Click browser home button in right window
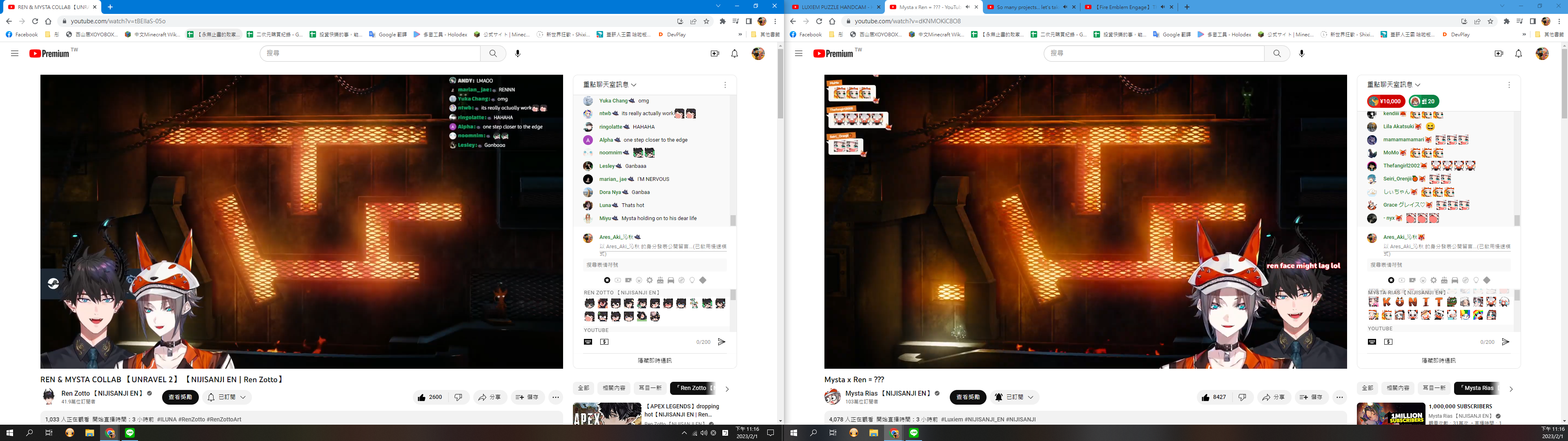The height and width of the screenshot is (441, 1568). [832, 21]
